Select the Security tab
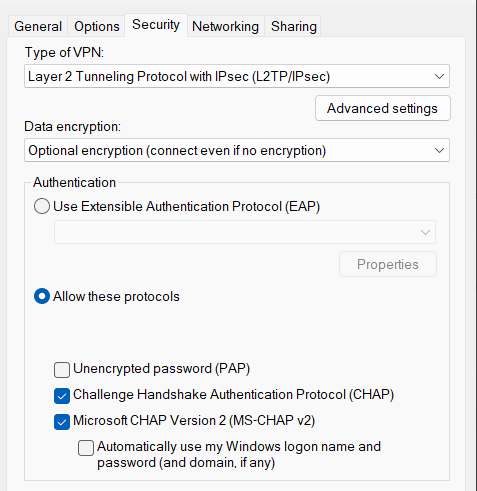The height and width of the screenshot is (491, 477). coord(156,25)
